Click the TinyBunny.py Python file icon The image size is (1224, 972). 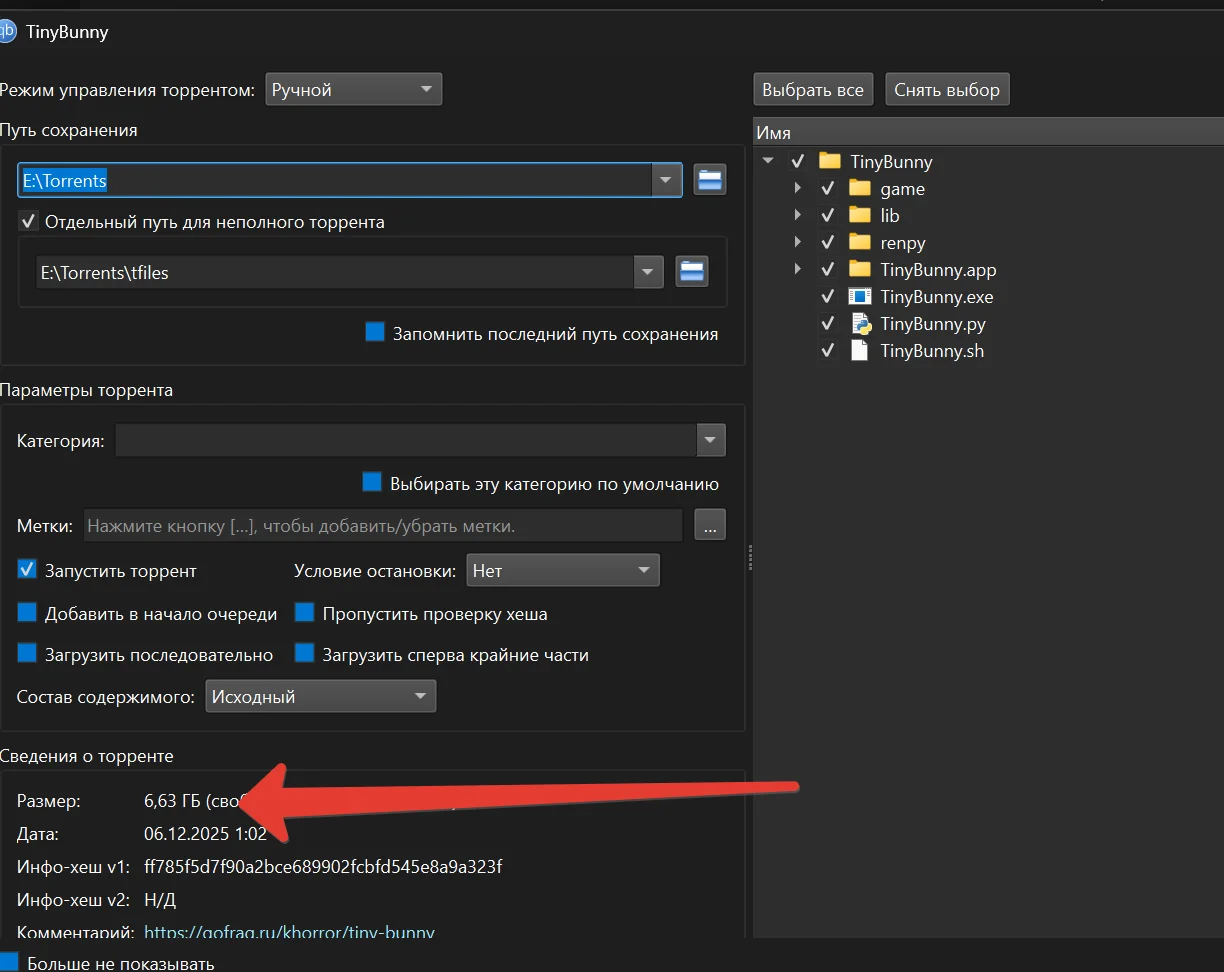[x=859, y=324]
